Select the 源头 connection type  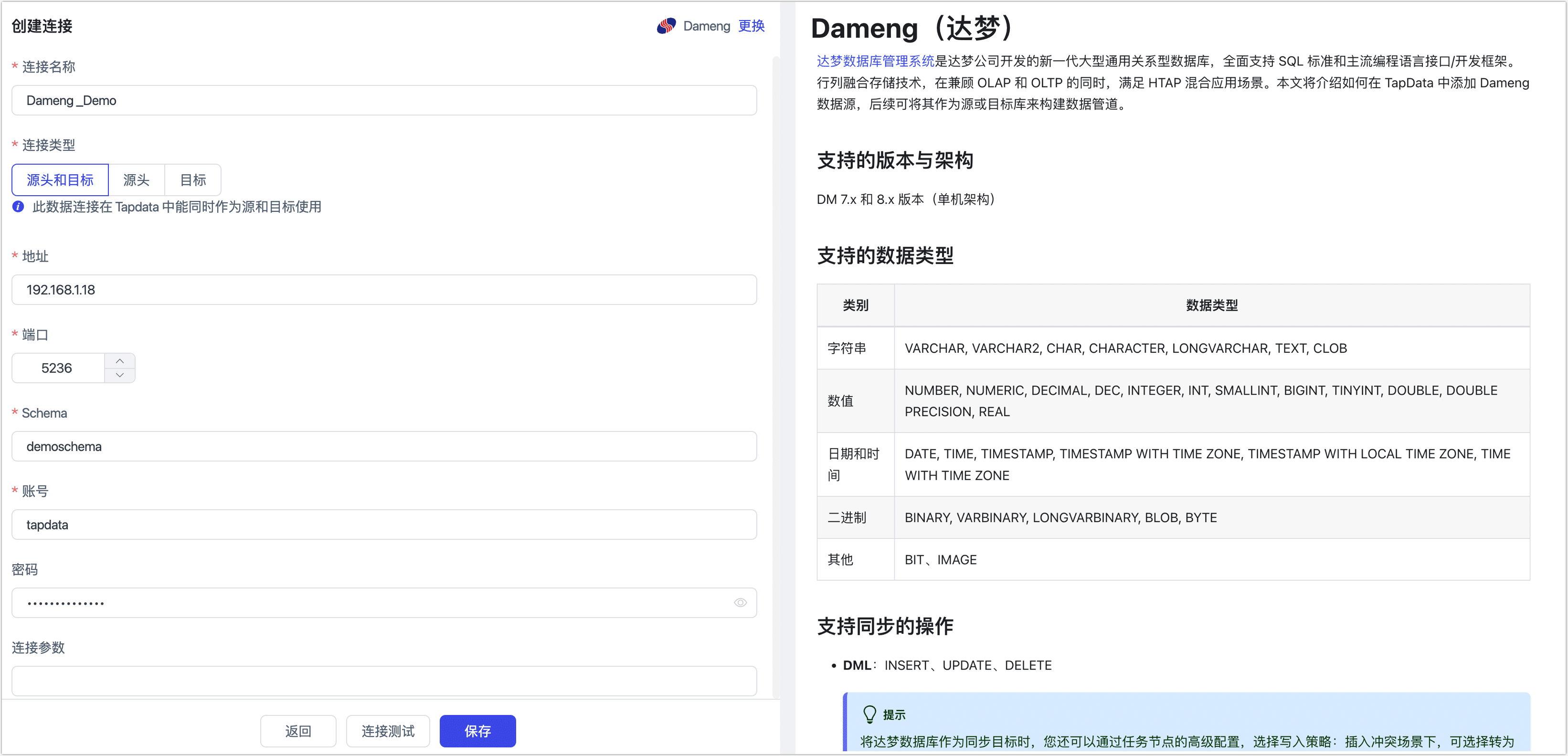[137, 179]
